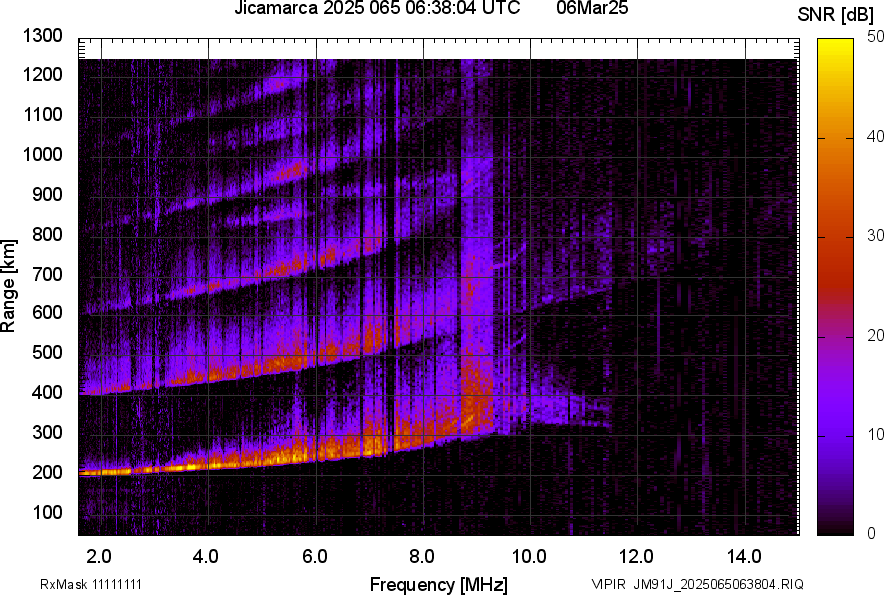Click the range tick label '700'

click(x=47, y=274)
